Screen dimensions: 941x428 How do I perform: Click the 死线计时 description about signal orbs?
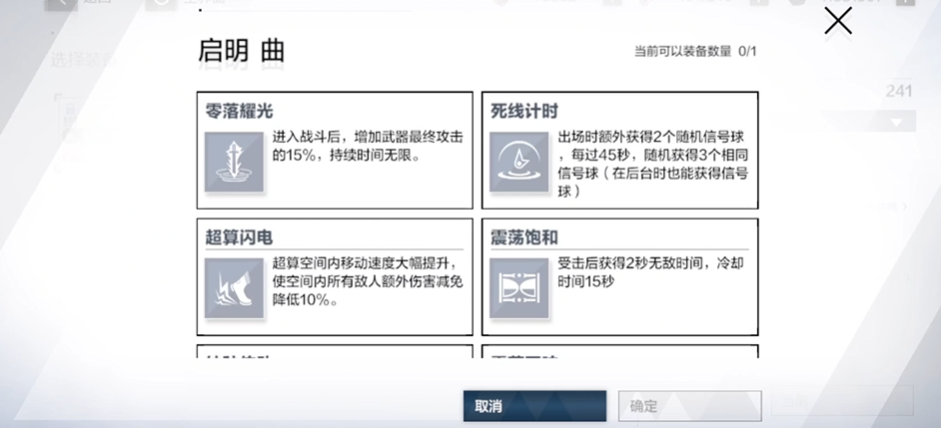(x=653, y=164)
